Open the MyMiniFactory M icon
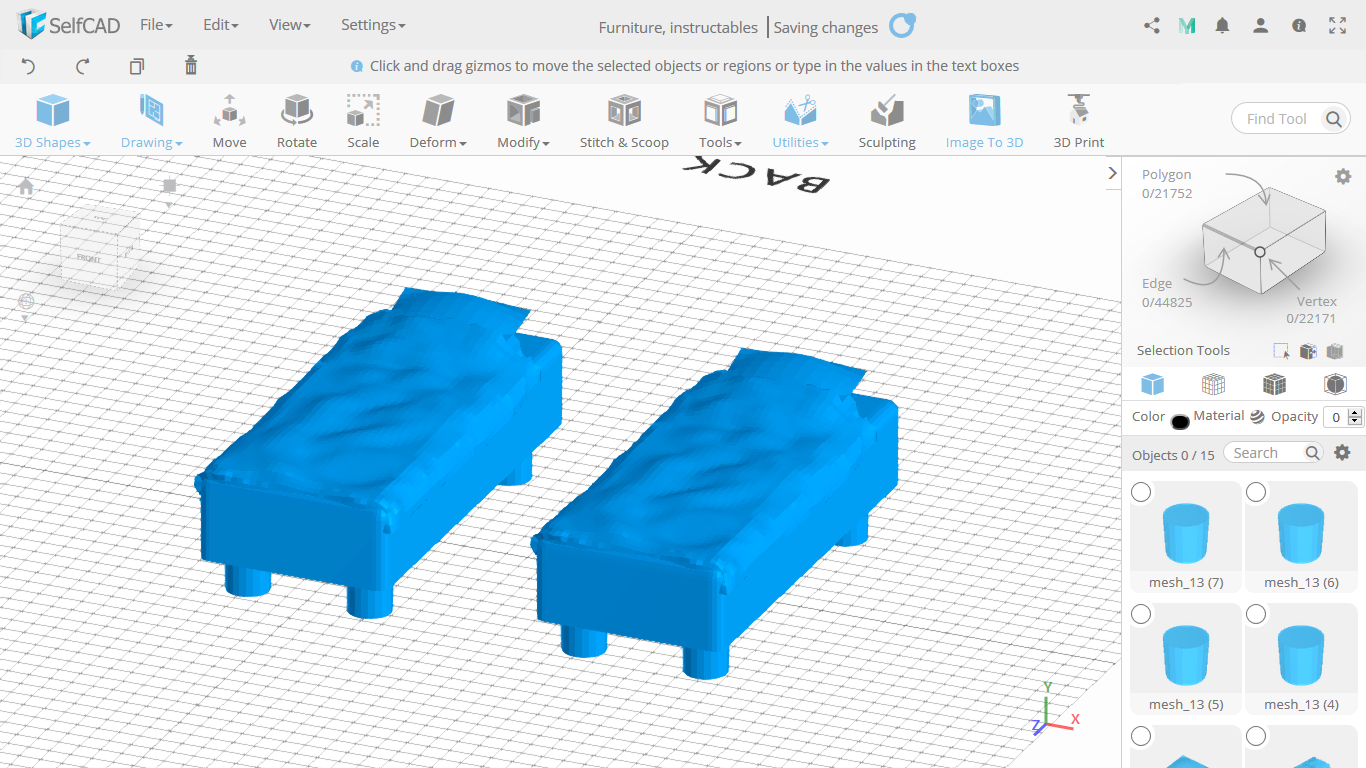 click(1187, 26)
